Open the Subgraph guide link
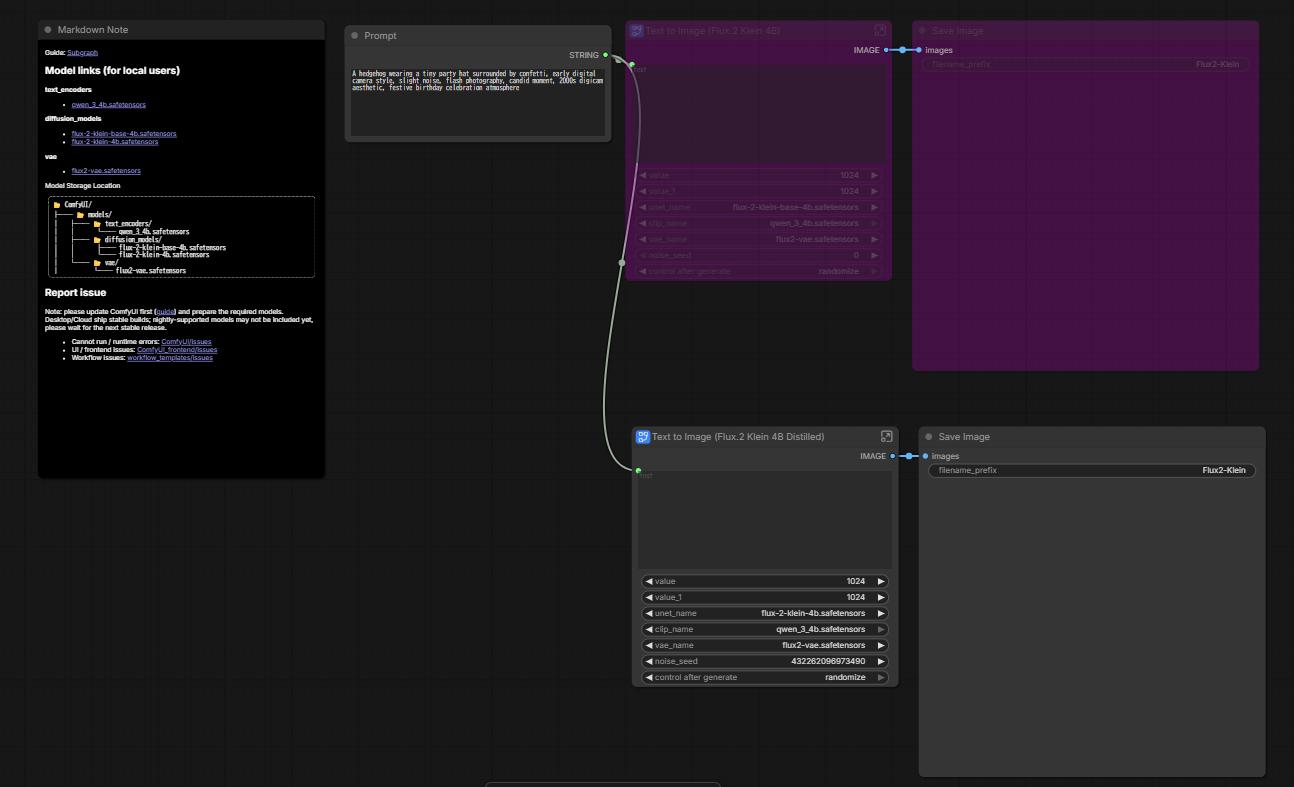This screenshot has height=787, width=1294. (x=82, y=52)
